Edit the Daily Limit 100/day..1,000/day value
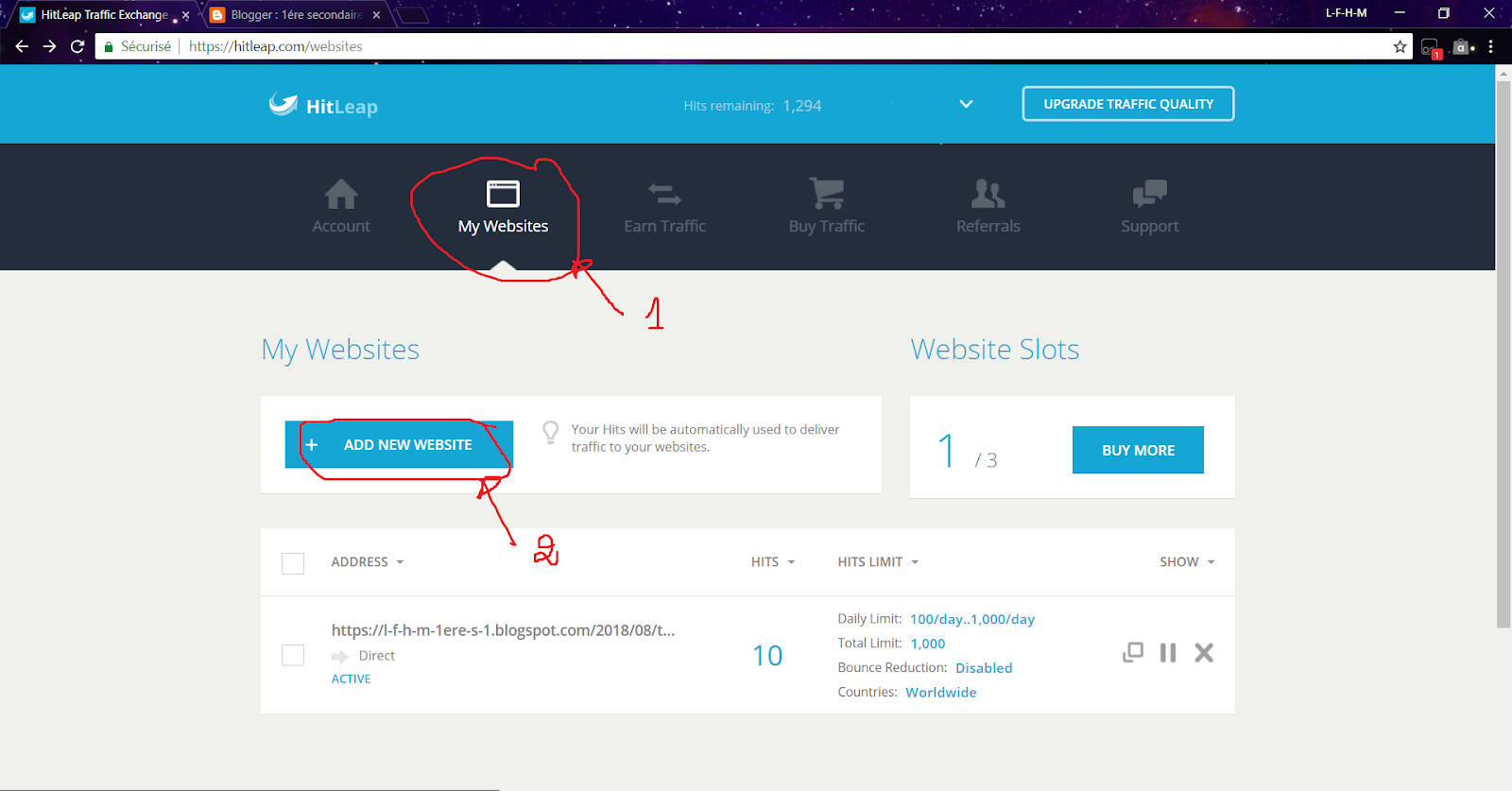1512x791 pixels. [972, 619]
